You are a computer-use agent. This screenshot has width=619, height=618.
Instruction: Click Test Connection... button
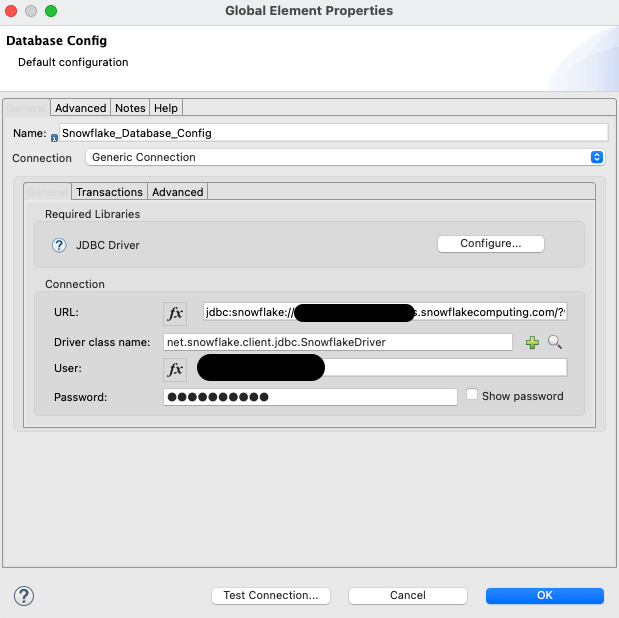tap(271, 595)
